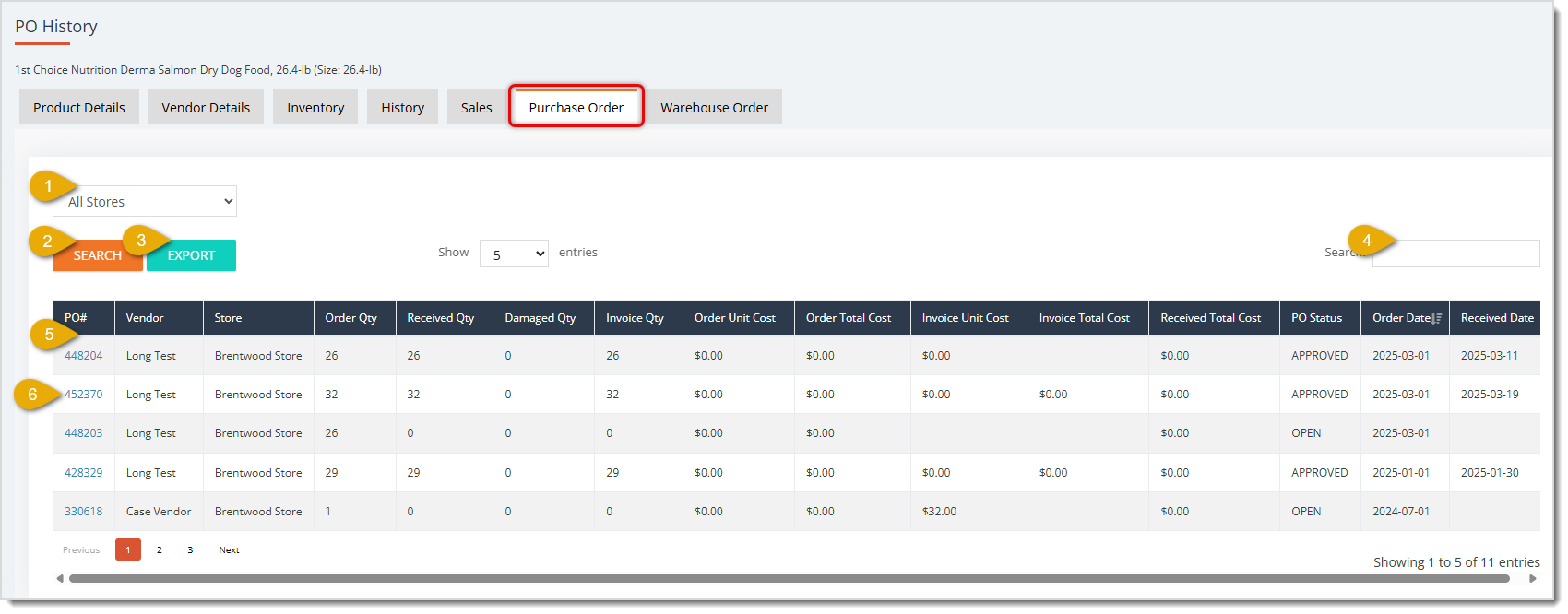
Task: Click the horizontal scrollbar thumb
Action: [790, 579]
